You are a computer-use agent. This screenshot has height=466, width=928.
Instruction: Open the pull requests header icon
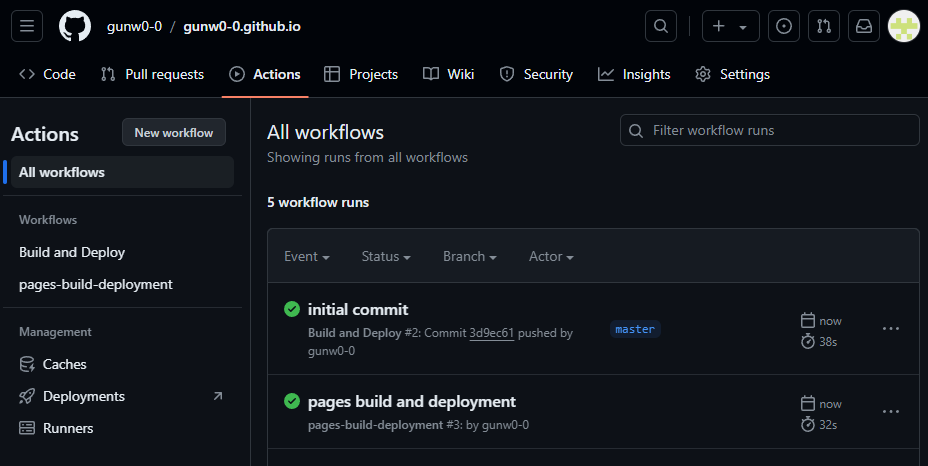pyautogui.click(x=823, y=26)
